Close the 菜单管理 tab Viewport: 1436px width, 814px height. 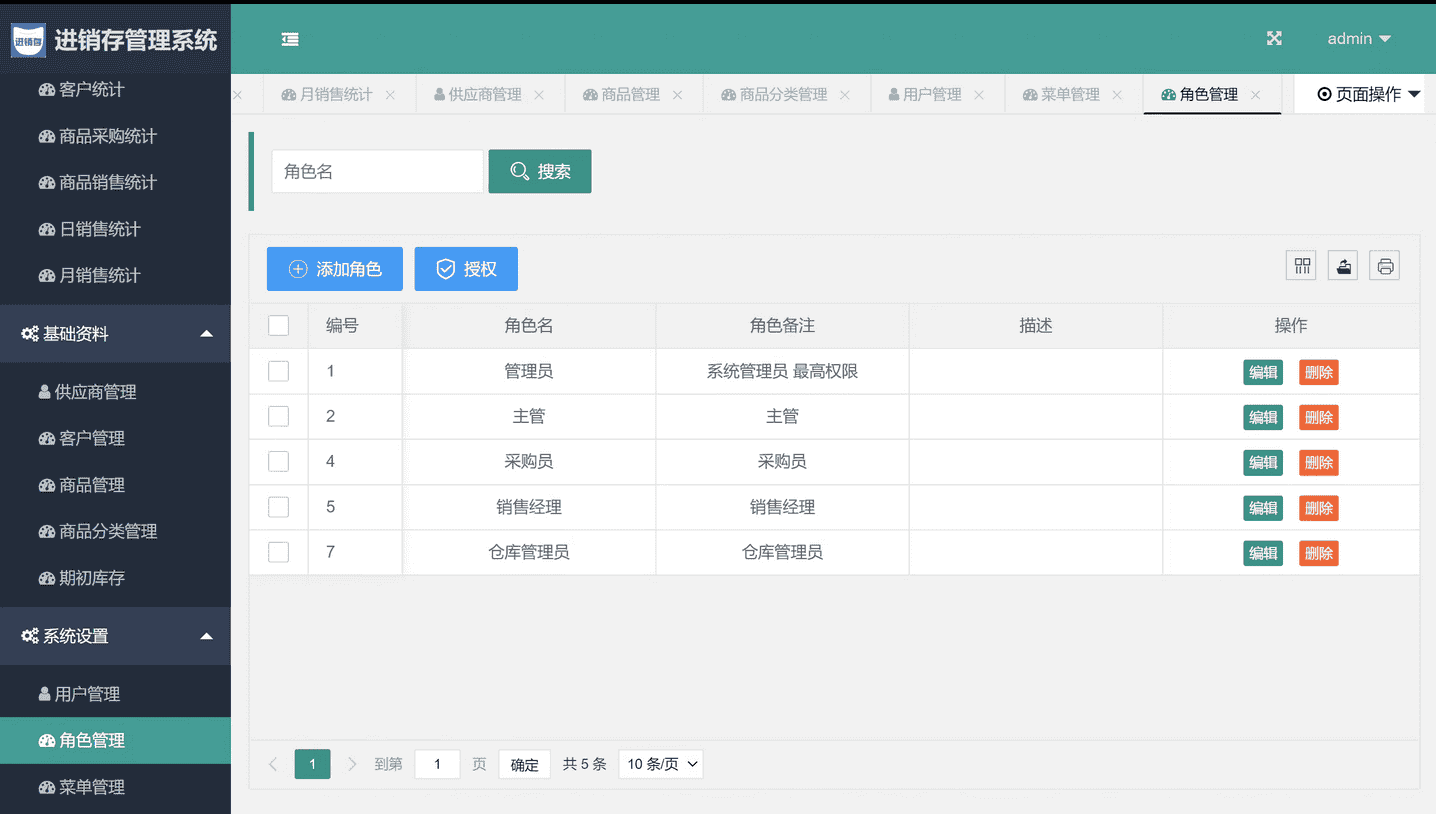(x=1117, y=95)
